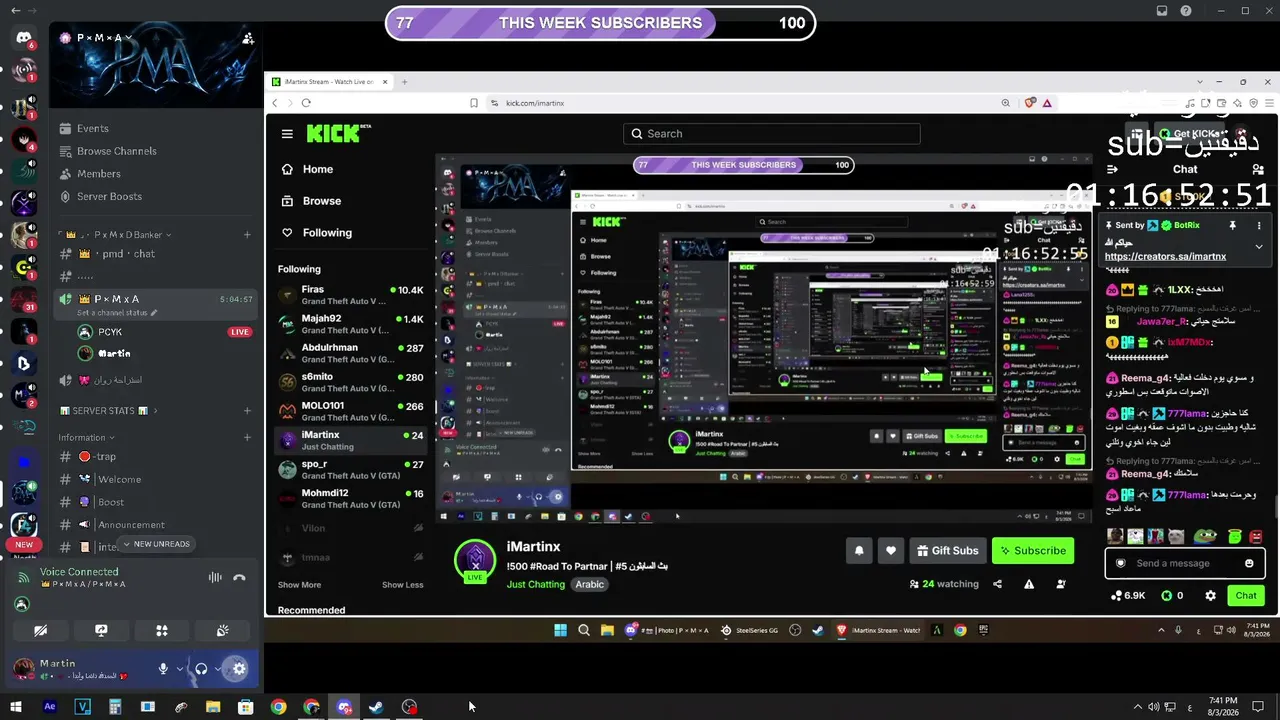1280x720 pixels.
Task: Open Majah92 channel in Following list
Action: [x=350, y=324]
